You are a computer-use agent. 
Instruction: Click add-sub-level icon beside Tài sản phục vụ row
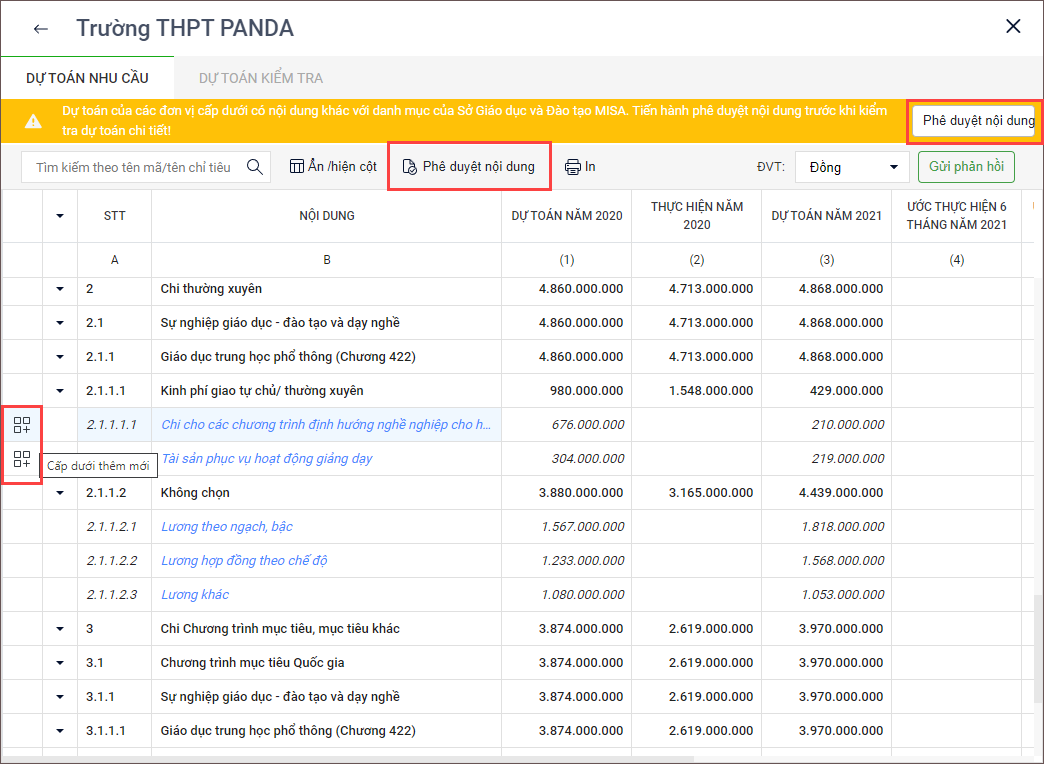click(x=22, y=459)
